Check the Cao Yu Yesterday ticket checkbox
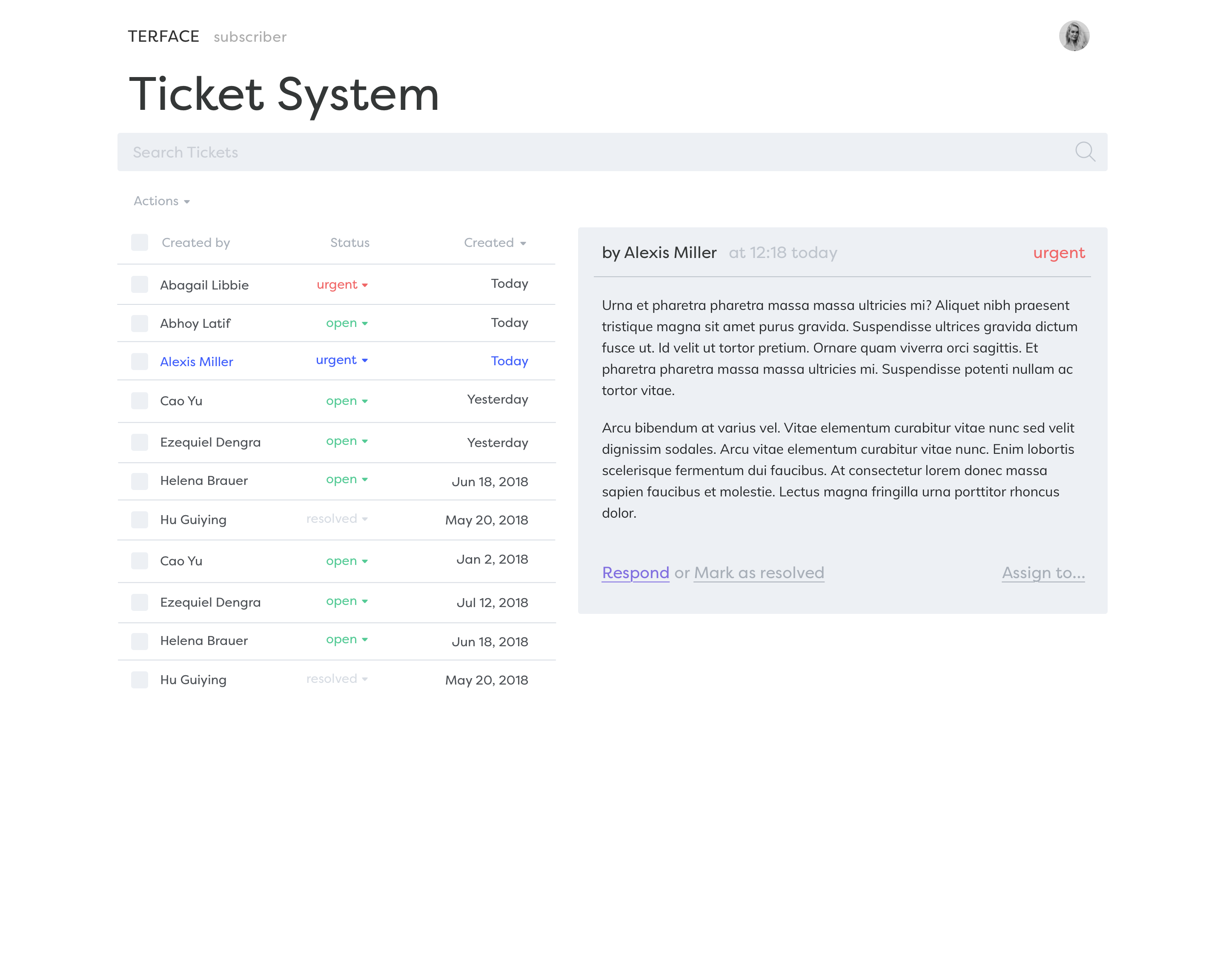The image size is (1226, 980). click(x=139, y=401)
